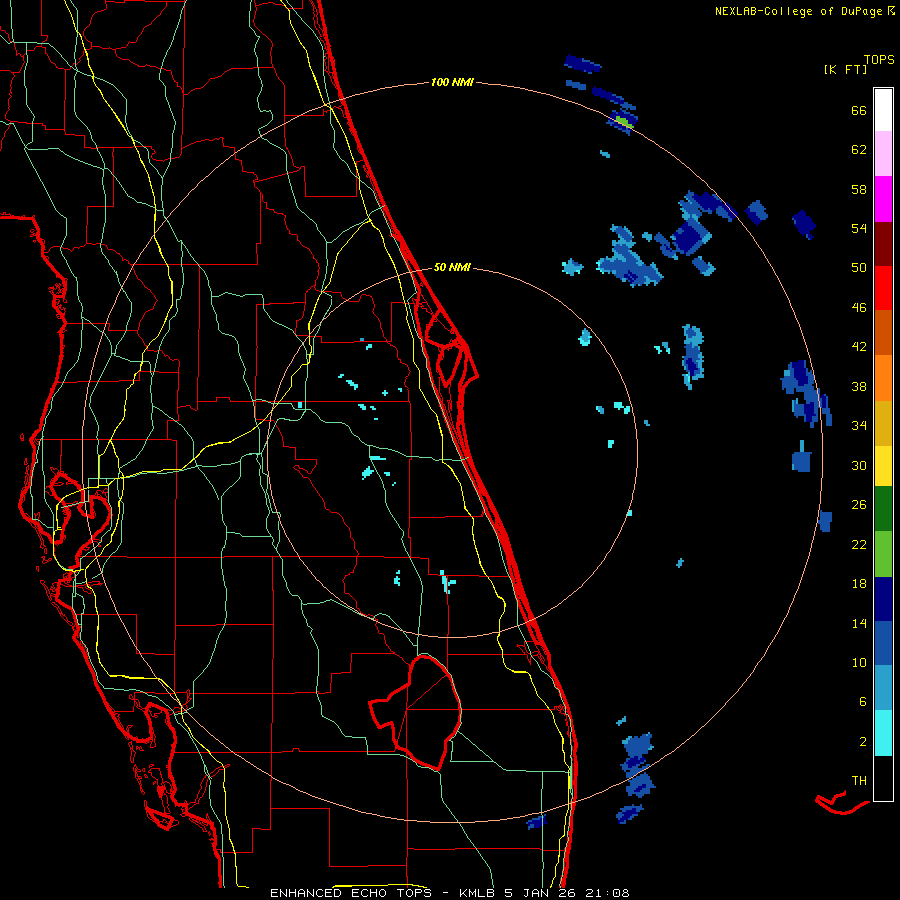
Task: Click the 66 value on the TOPS scale
Action: [x=859, y=110]
